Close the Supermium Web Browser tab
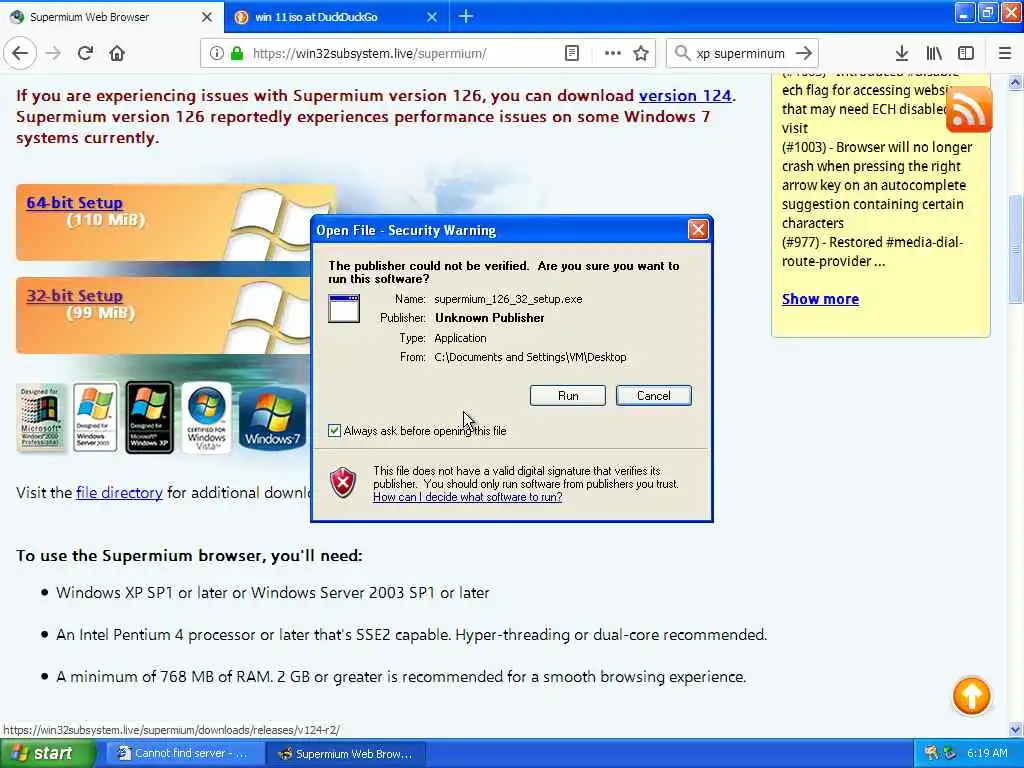The image size is (1024, 768). [x=206, y=17]
